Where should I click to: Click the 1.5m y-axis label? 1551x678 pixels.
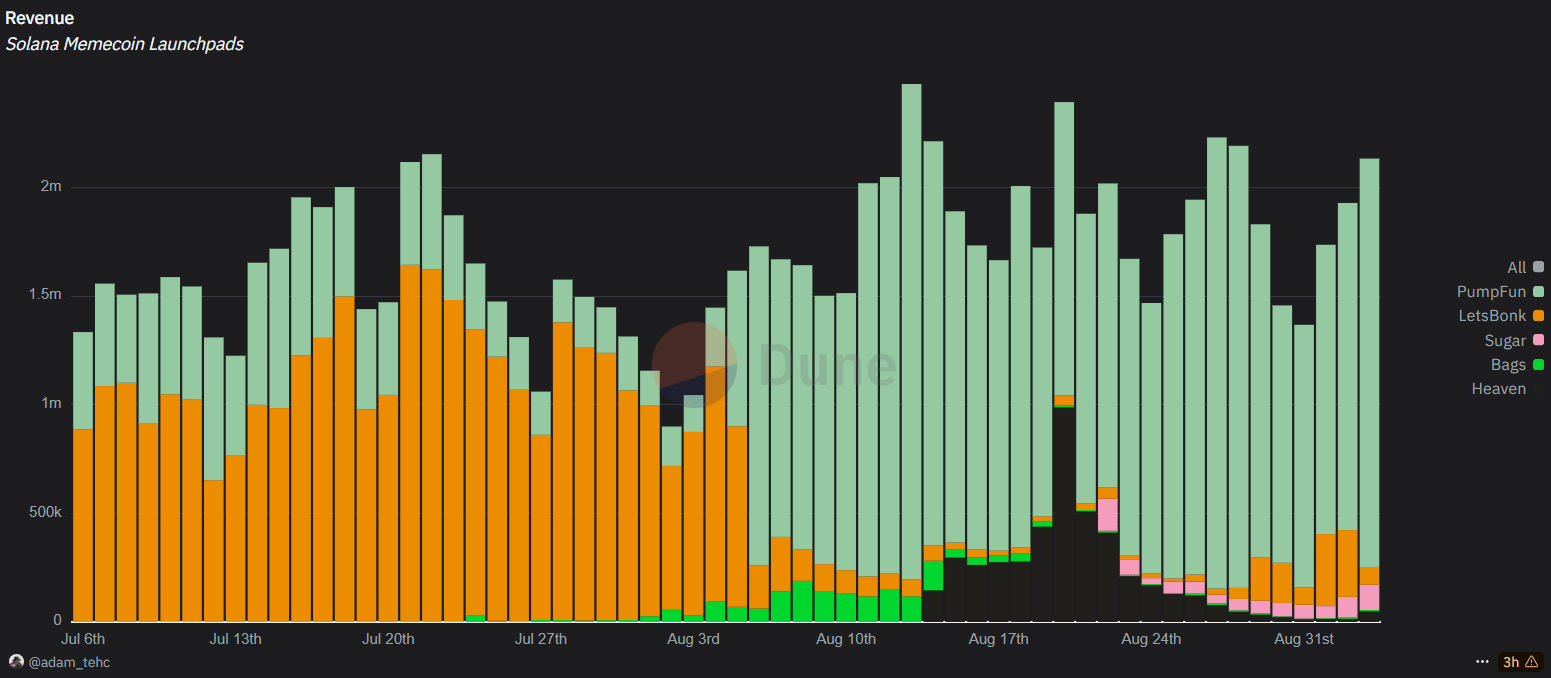point(46,295)
